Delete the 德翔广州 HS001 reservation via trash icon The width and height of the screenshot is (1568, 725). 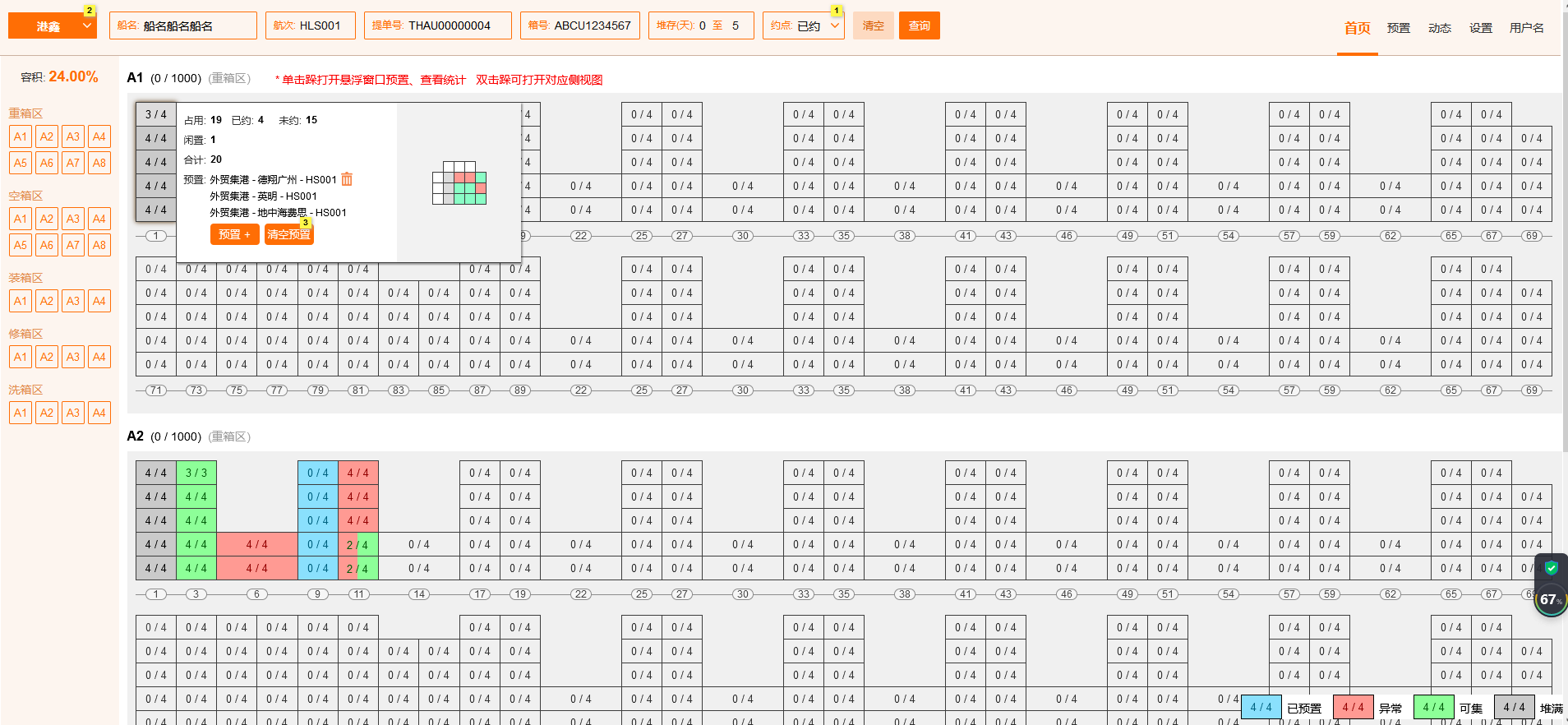pos(347,179)
